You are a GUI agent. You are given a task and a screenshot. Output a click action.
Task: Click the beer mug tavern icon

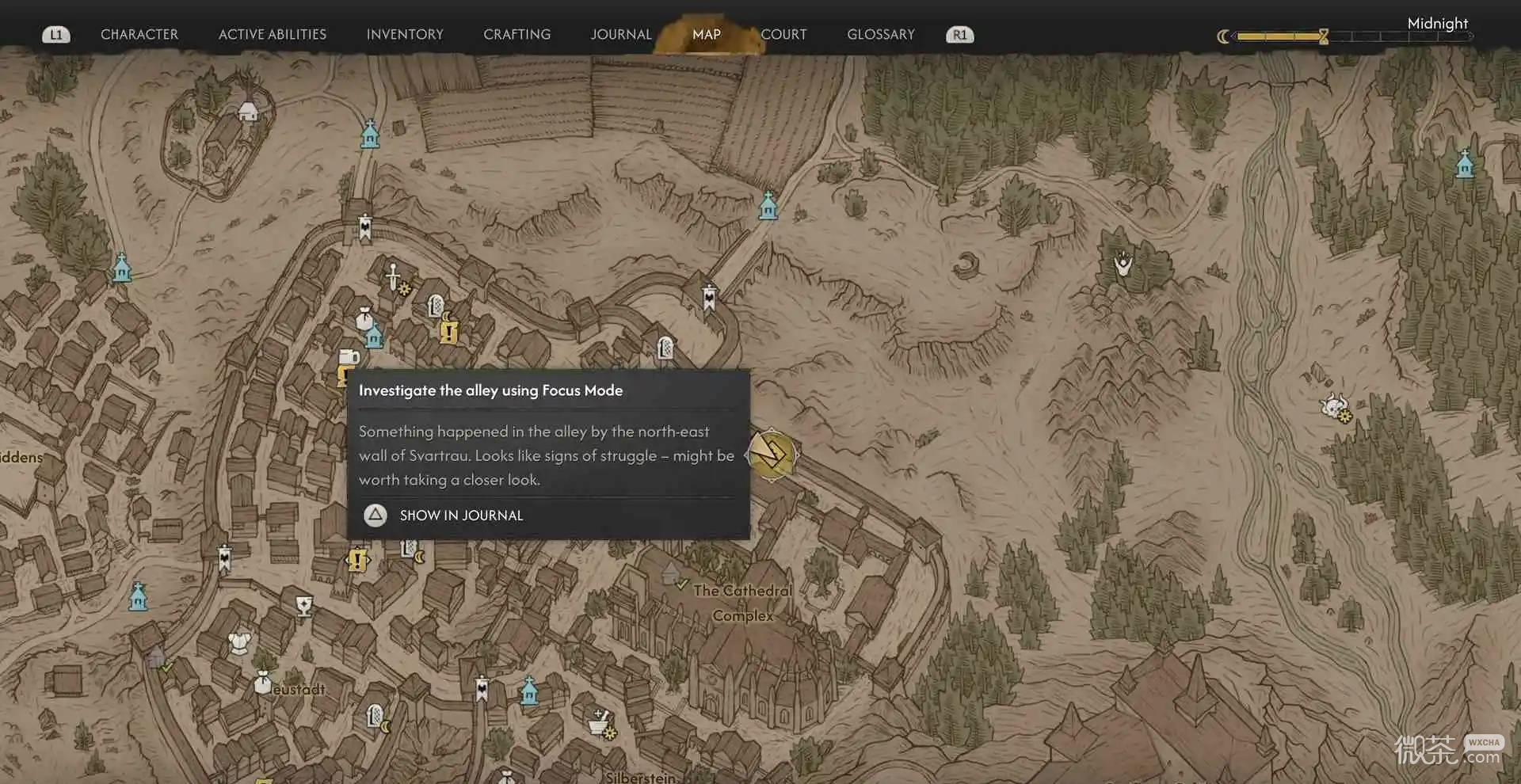349,357
